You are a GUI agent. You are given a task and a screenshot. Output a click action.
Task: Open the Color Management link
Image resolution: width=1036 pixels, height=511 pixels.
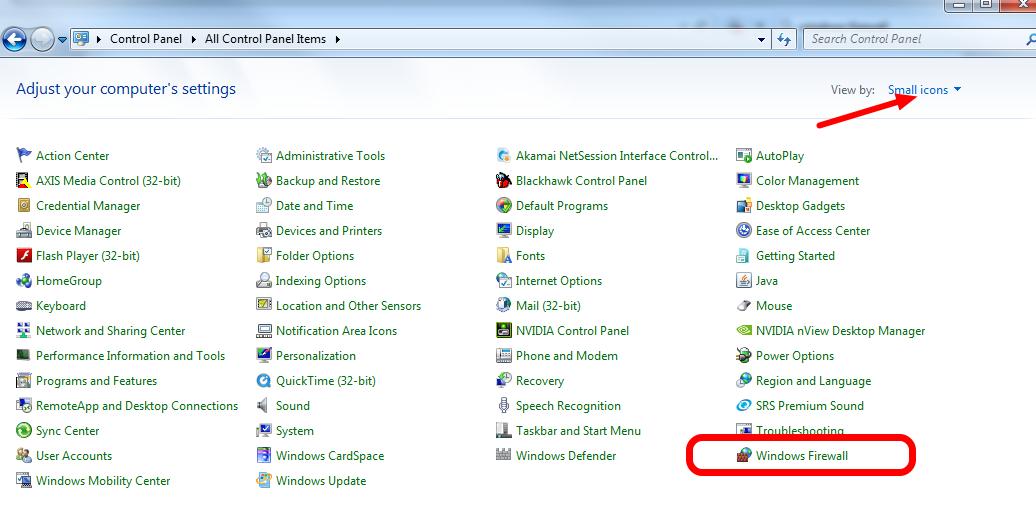pos(807,180)
